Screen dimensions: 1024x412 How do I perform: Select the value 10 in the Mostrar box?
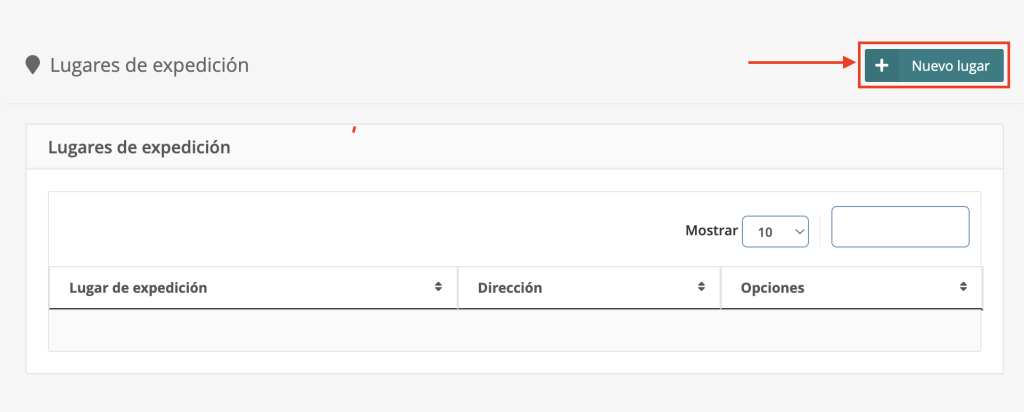click(x=765, y=231)
